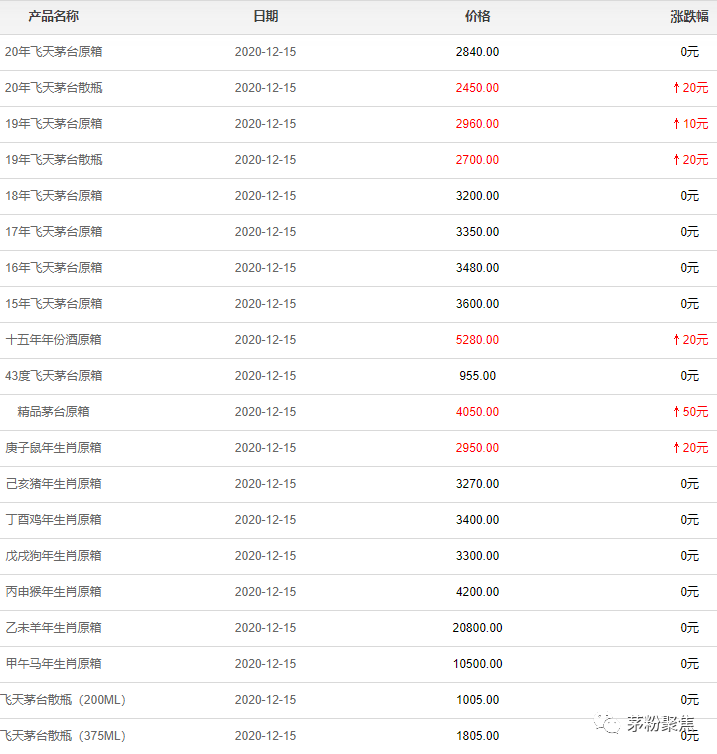Click the price 1005.00
Image resolution: width=717 pixels, height=754 pixels.
point(478,700)
